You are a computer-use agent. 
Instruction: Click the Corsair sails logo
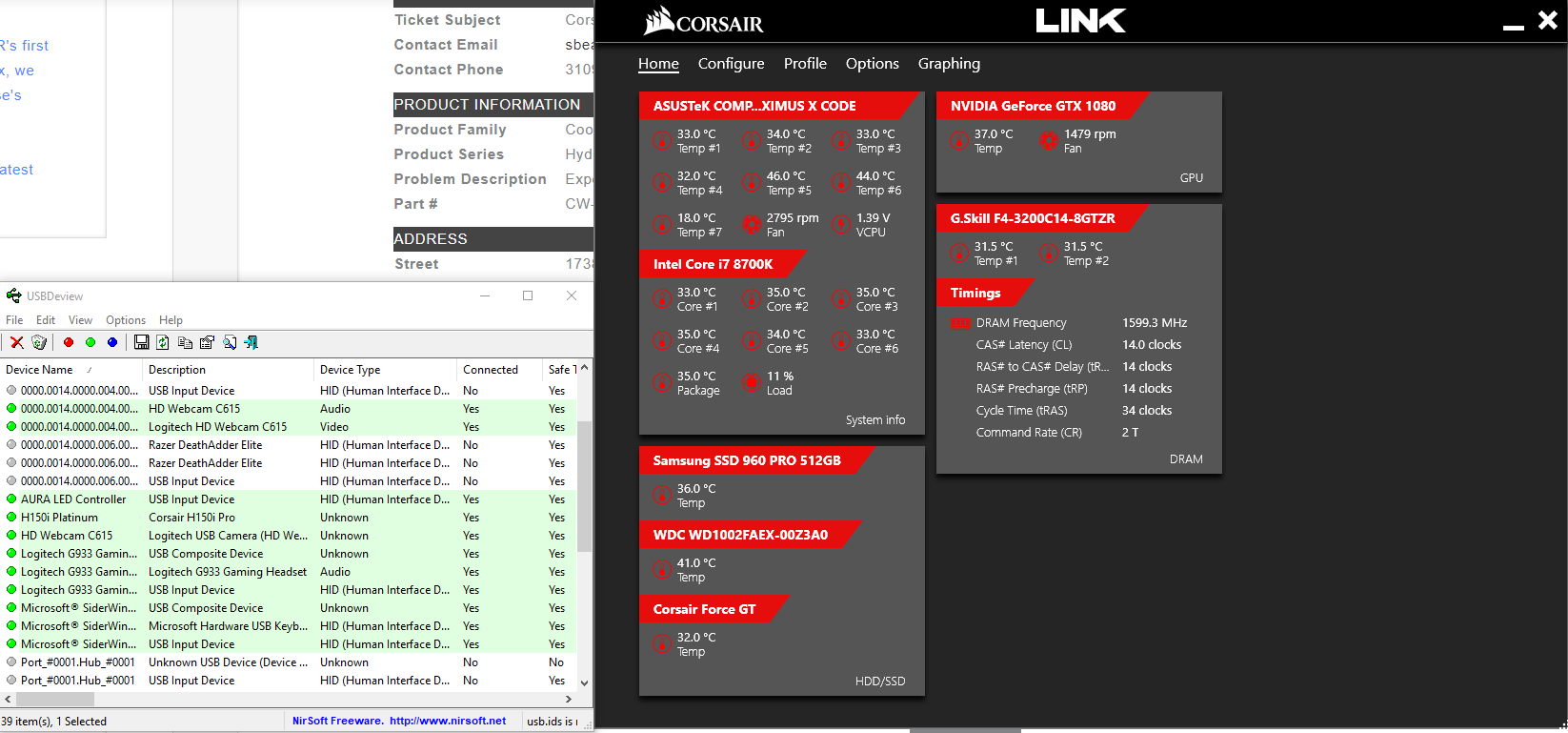tap(659, 21)
